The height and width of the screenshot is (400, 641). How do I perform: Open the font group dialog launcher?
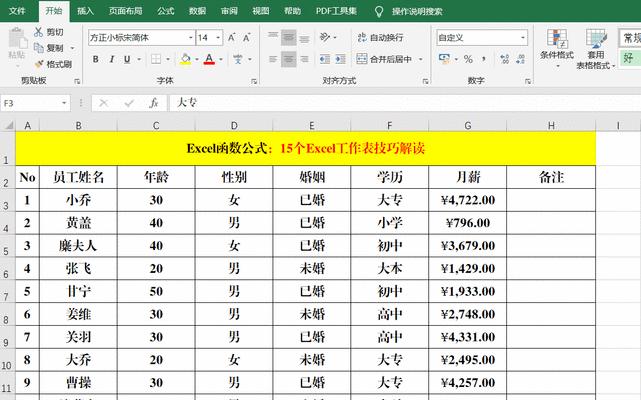[254, 81]
